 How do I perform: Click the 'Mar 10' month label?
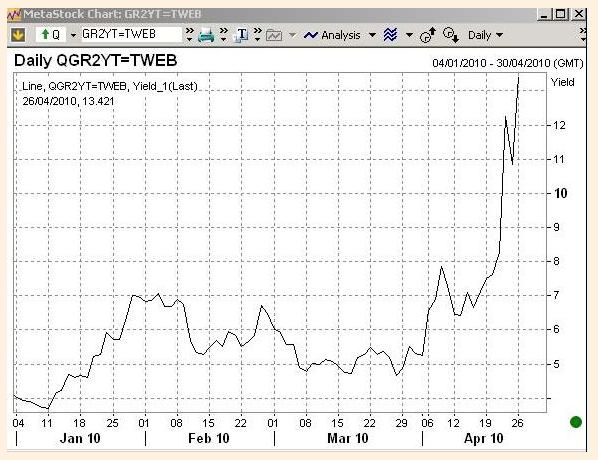point(348,438)
